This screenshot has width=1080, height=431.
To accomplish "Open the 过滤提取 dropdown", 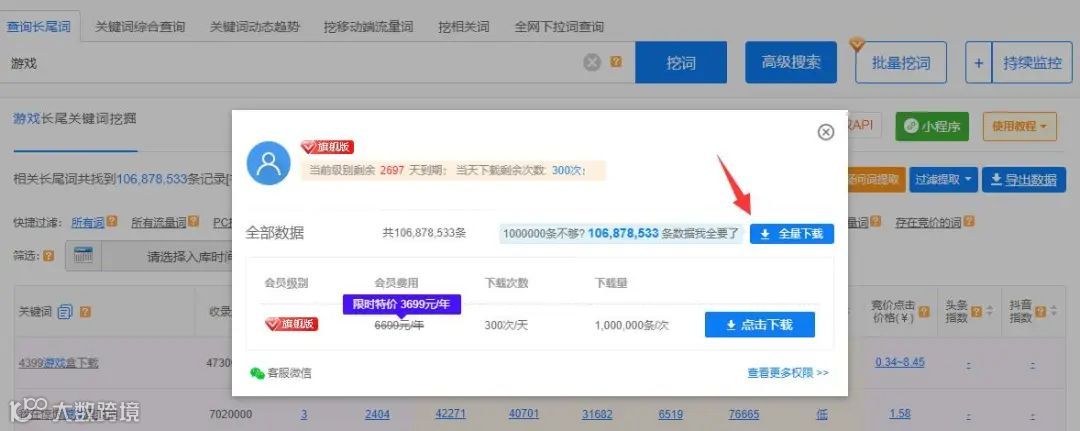I will pos(944,180).
